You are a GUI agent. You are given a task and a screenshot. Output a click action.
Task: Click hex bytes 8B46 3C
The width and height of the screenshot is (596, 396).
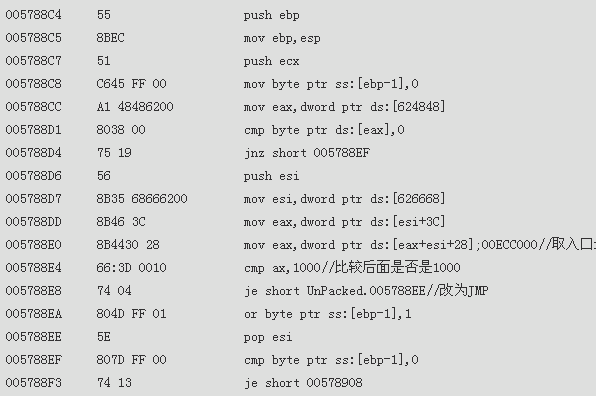point(121,222)
